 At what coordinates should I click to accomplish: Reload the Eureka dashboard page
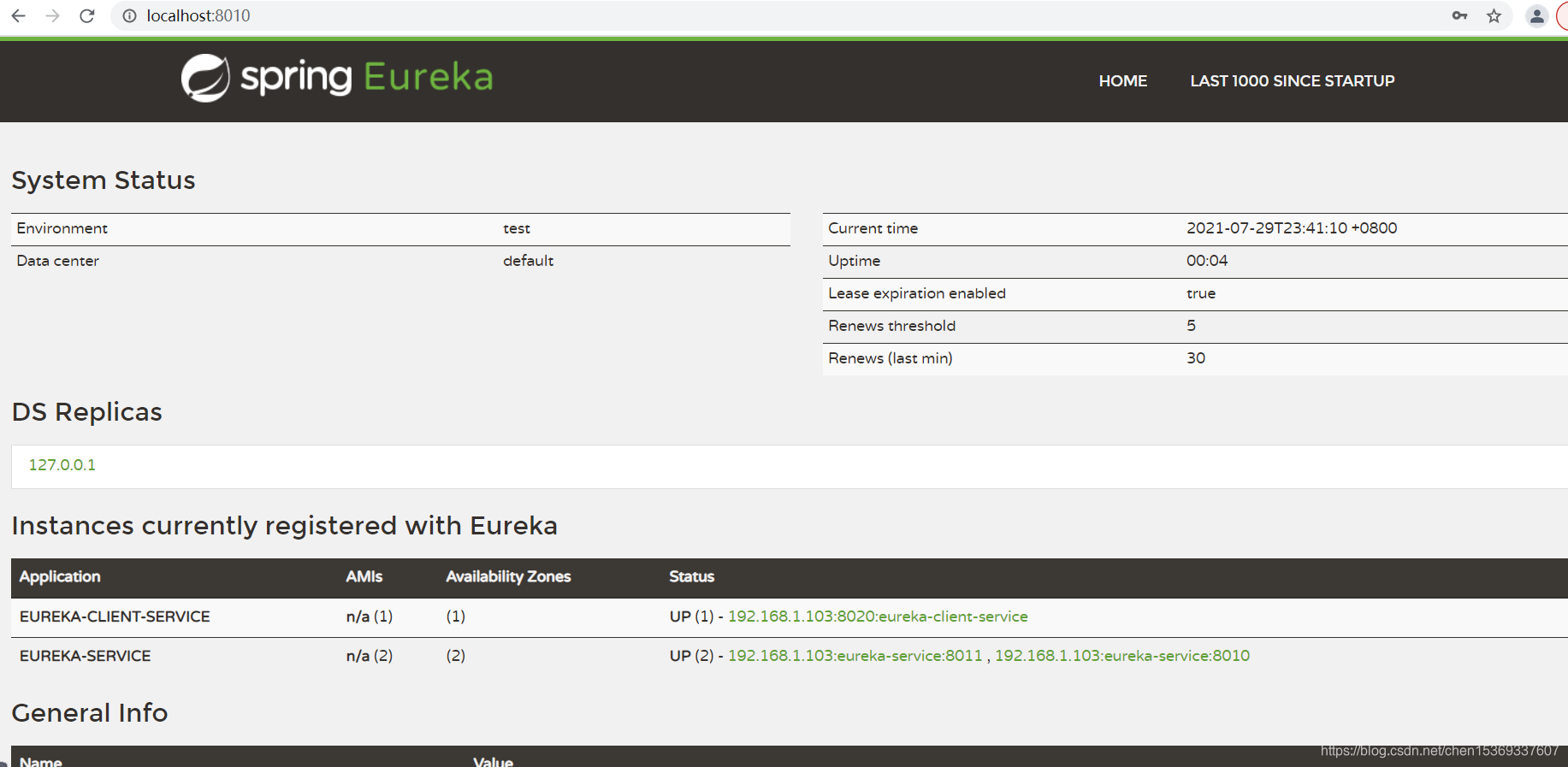click(86, 15)
